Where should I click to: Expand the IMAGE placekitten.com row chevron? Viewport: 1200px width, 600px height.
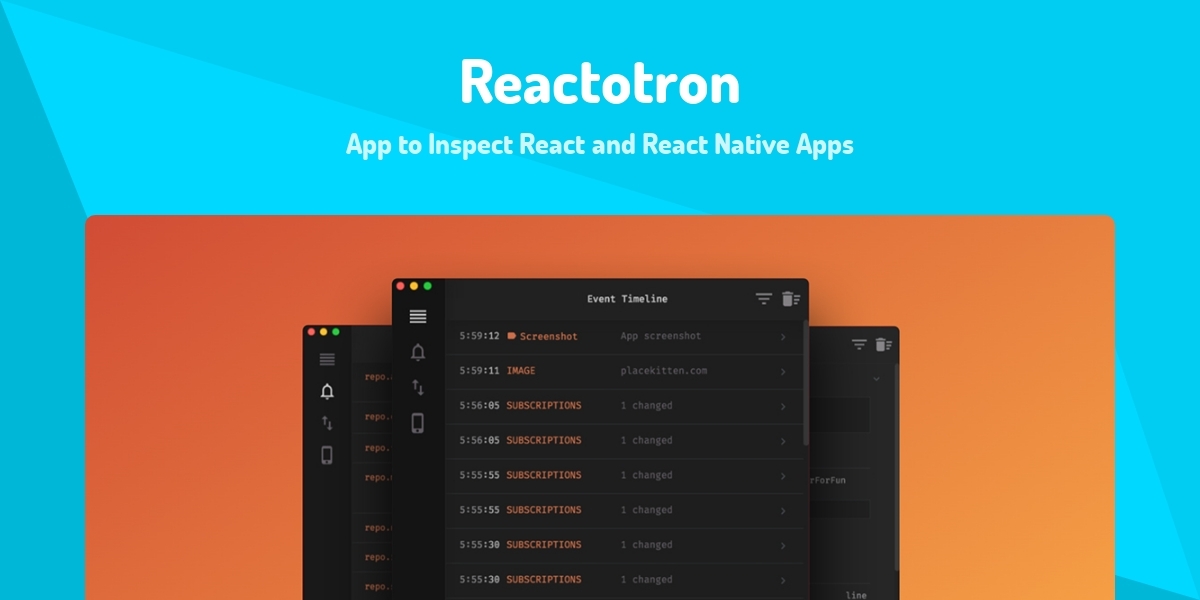point(783,371)
